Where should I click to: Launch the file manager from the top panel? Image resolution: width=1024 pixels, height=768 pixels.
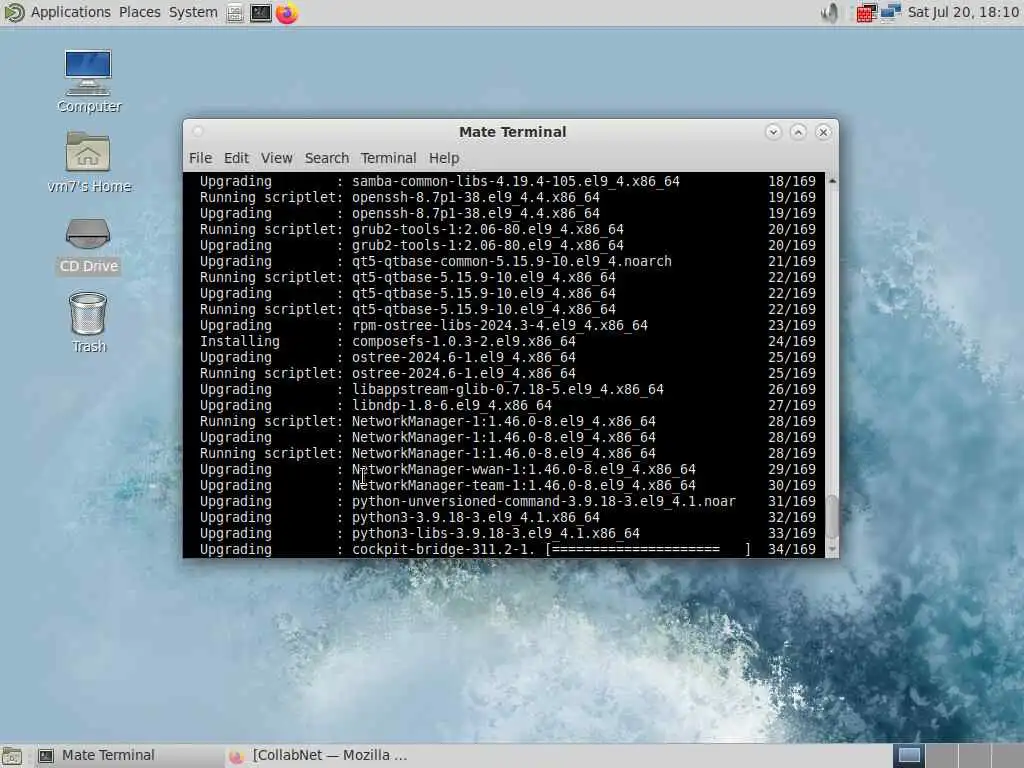(235, 13)
